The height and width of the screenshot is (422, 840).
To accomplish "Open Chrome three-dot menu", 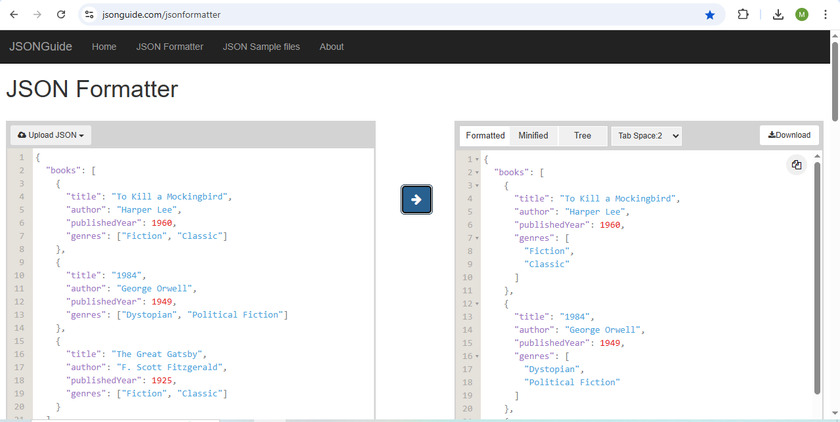I will point(825,15).
